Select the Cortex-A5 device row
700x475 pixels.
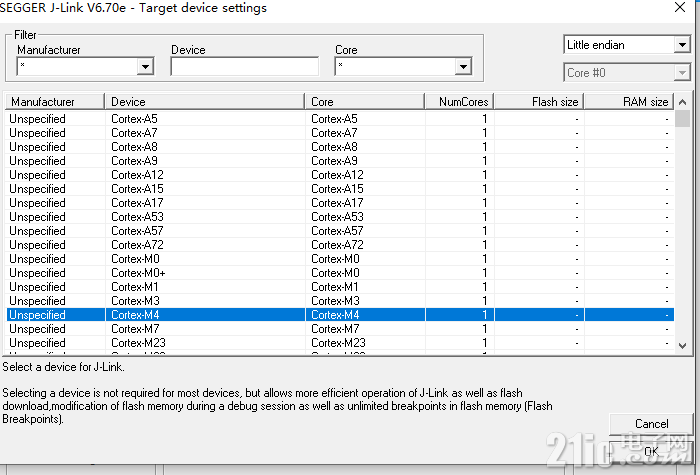[x=340, y=119]
